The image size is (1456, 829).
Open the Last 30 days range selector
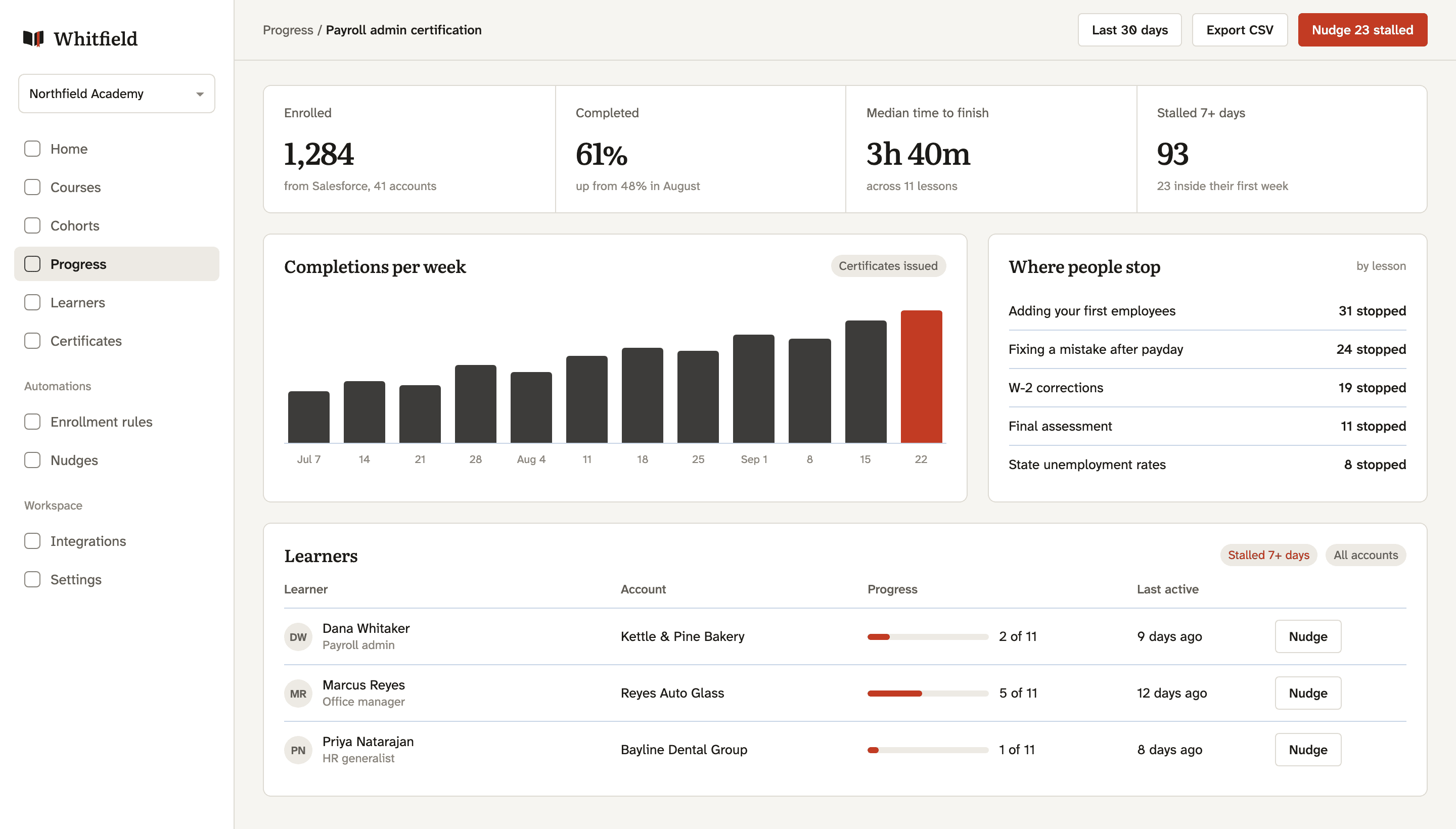[1129, 30]
